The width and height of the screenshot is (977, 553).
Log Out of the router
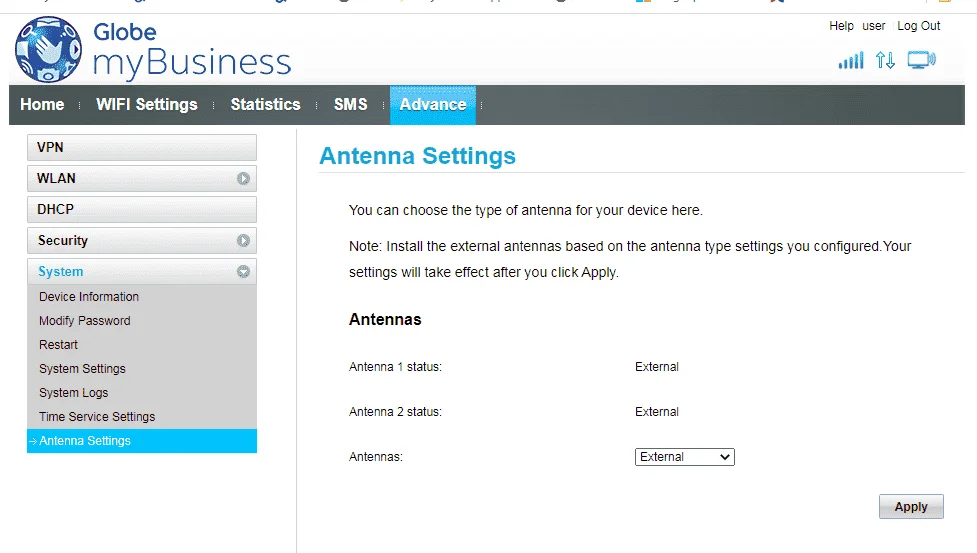[x=918, y=26]
